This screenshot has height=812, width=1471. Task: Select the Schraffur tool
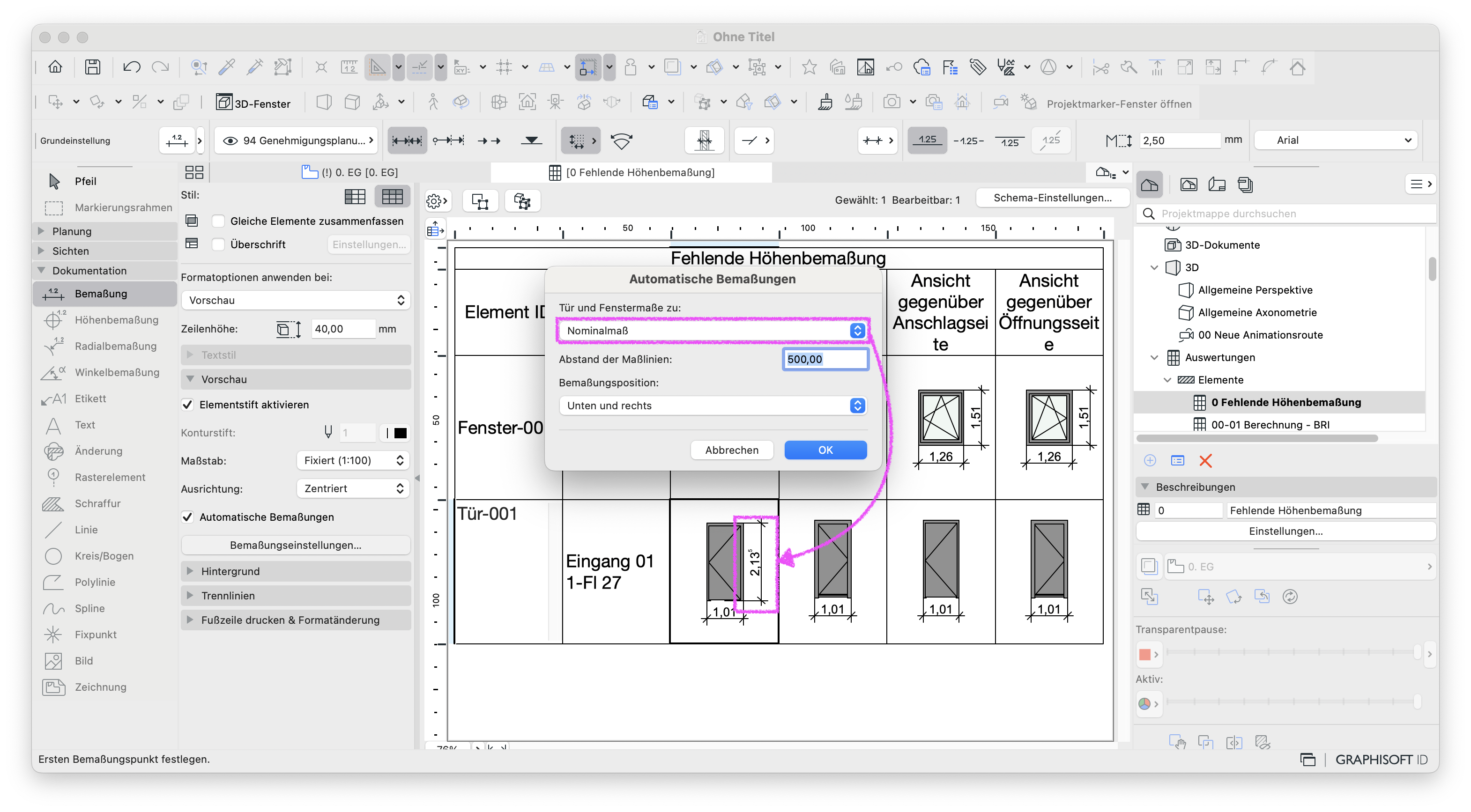pos(104,503)
